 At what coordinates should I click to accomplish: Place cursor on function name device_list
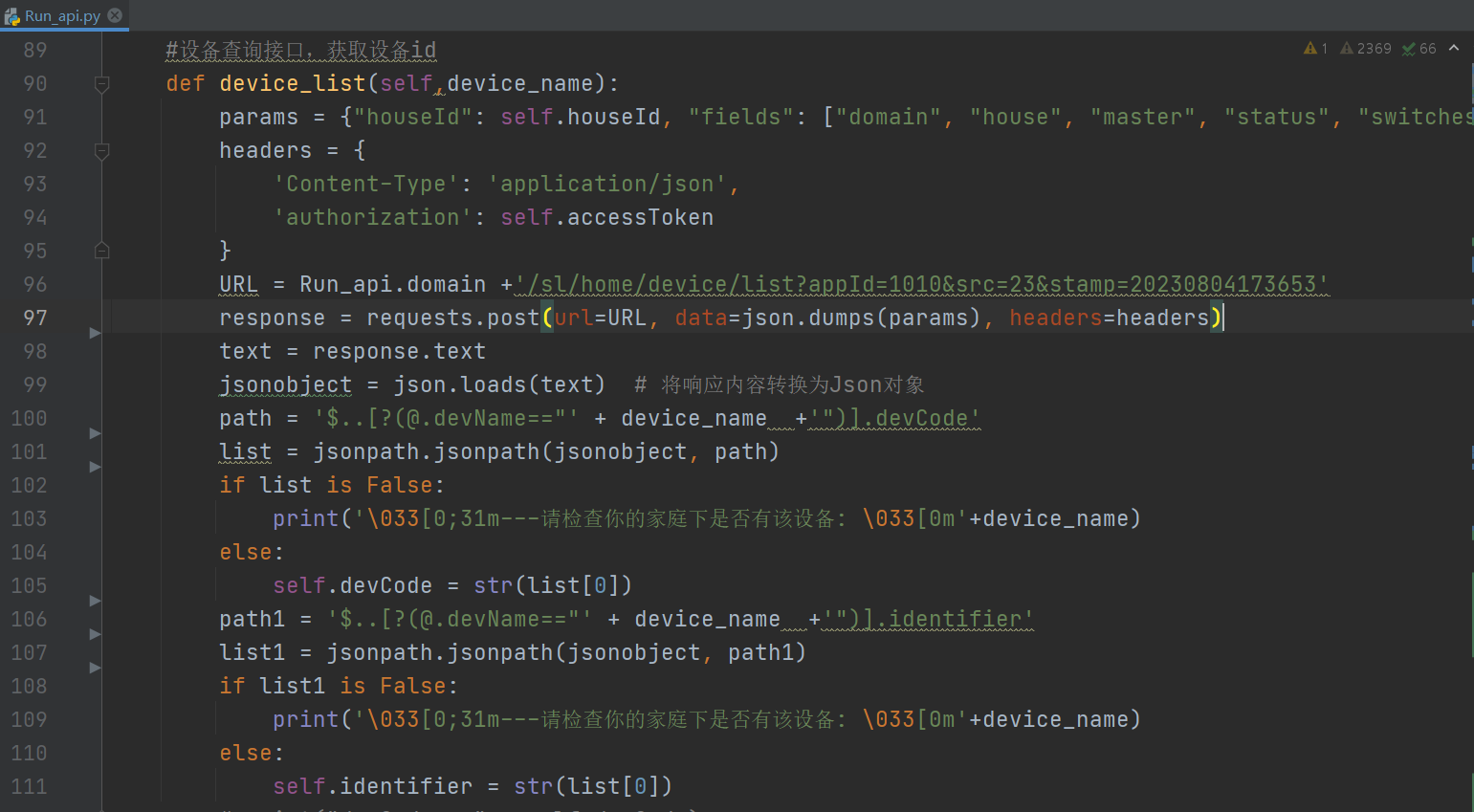pyautogui.click(x=293, y=83)
